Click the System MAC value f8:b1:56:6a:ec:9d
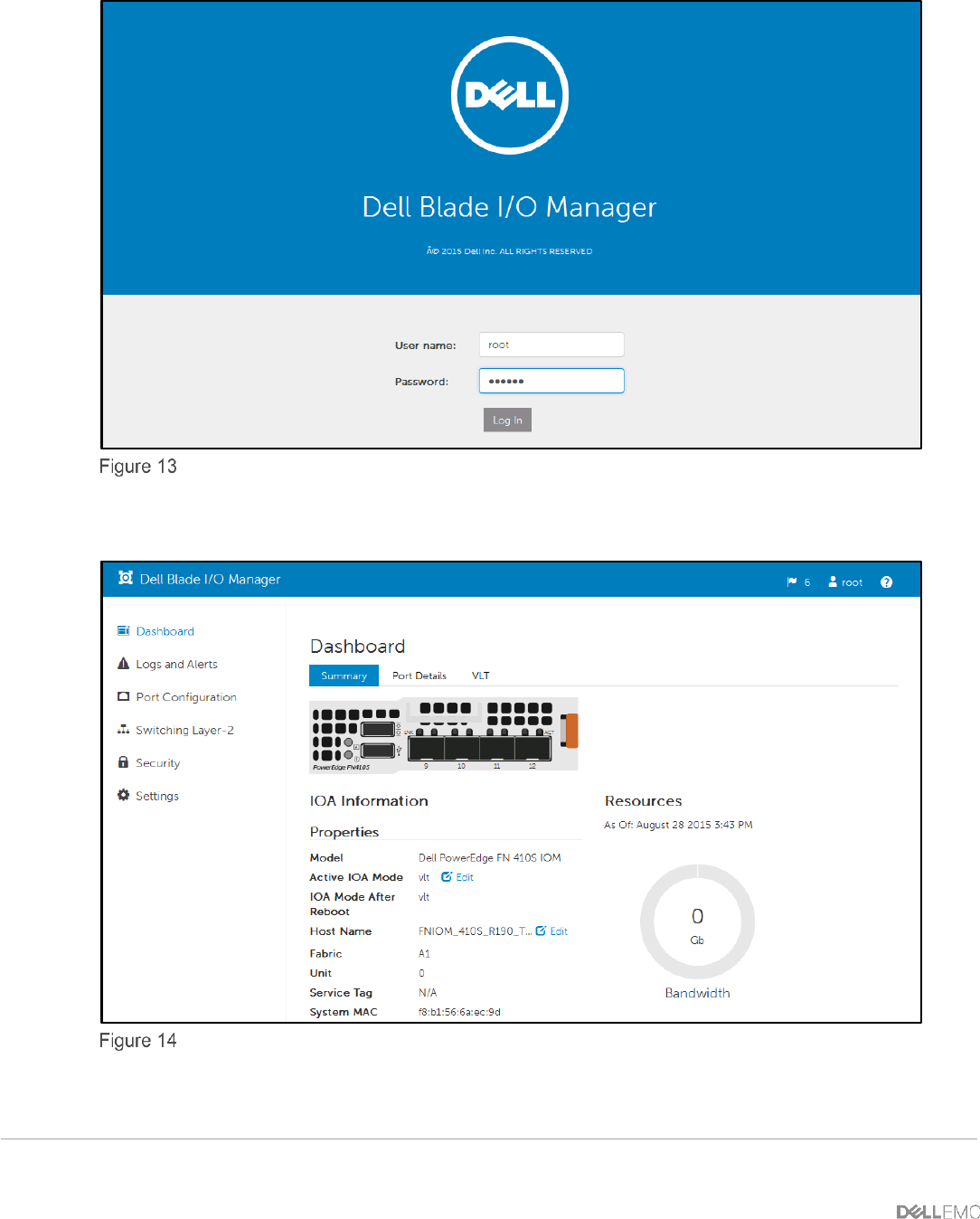The width and height of the screenshot is (980, 1219). 459,1012
